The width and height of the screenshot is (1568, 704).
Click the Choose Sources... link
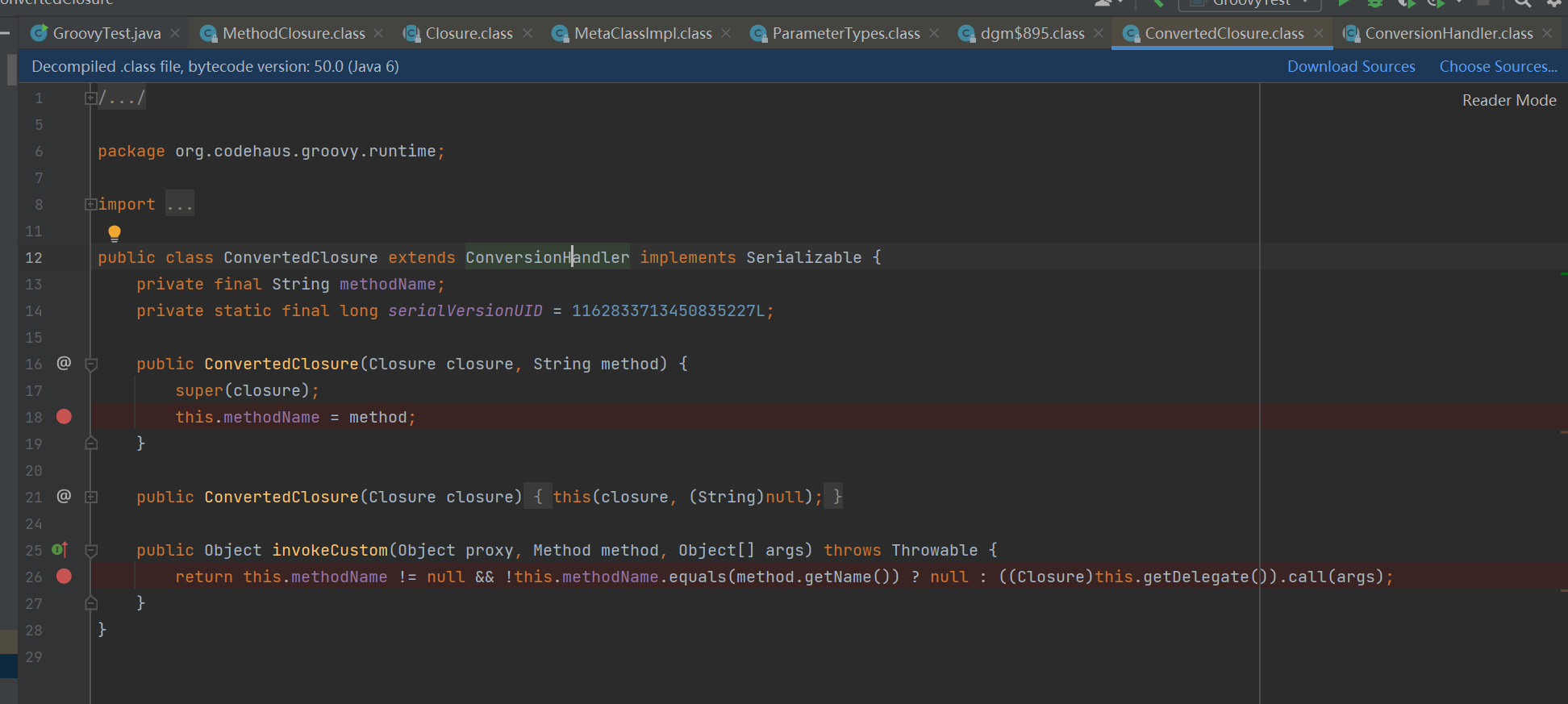click(x=1499, y=66)
